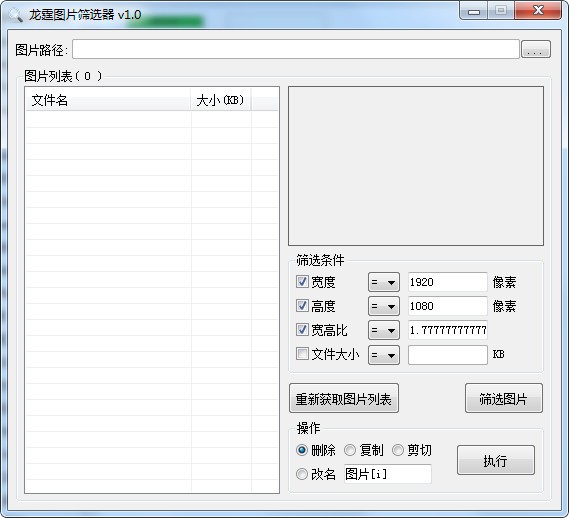Check the 文件大小 file size checkbox

click(x=302, y=354)
